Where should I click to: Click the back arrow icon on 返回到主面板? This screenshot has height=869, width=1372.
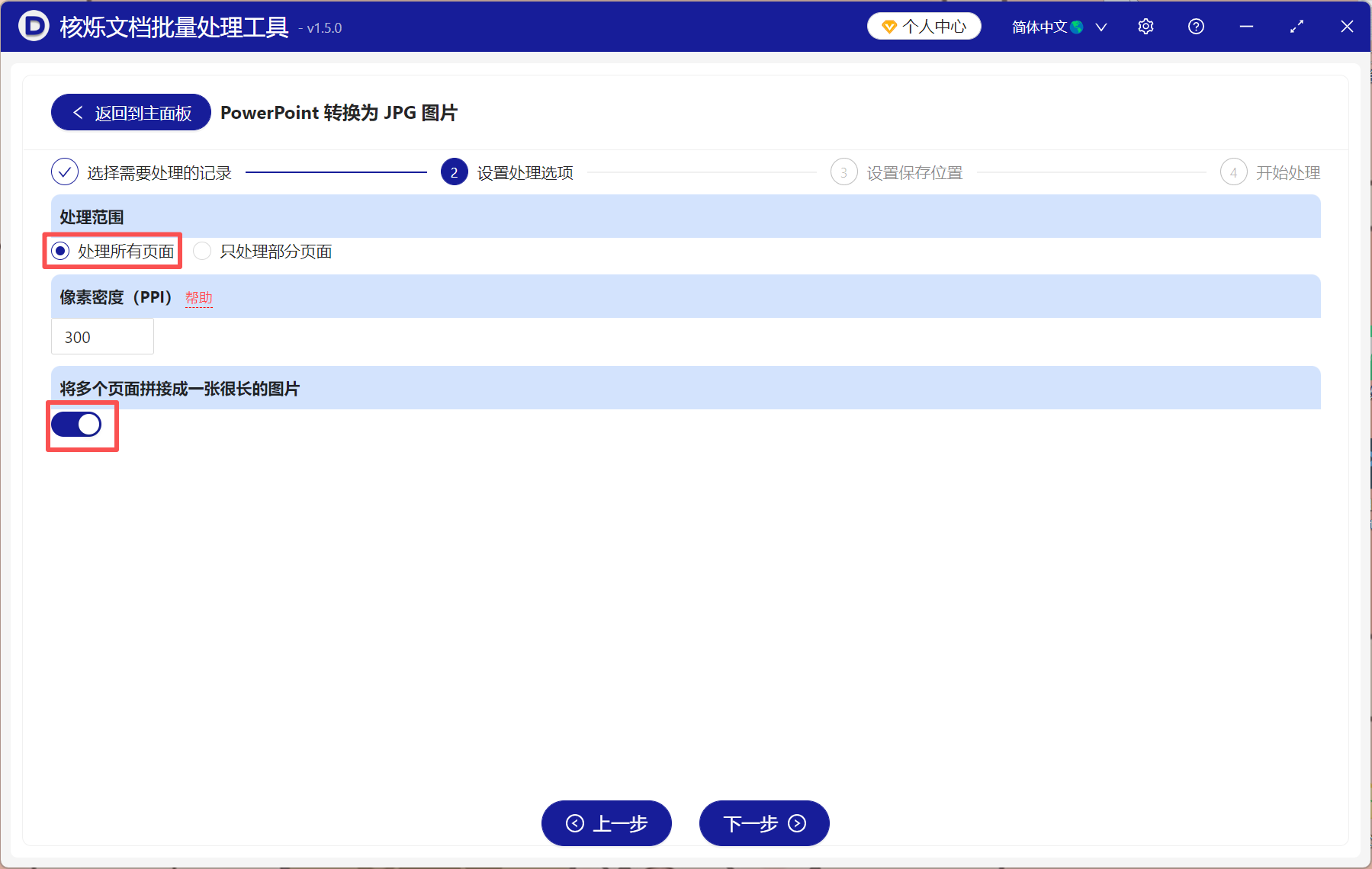77,112
